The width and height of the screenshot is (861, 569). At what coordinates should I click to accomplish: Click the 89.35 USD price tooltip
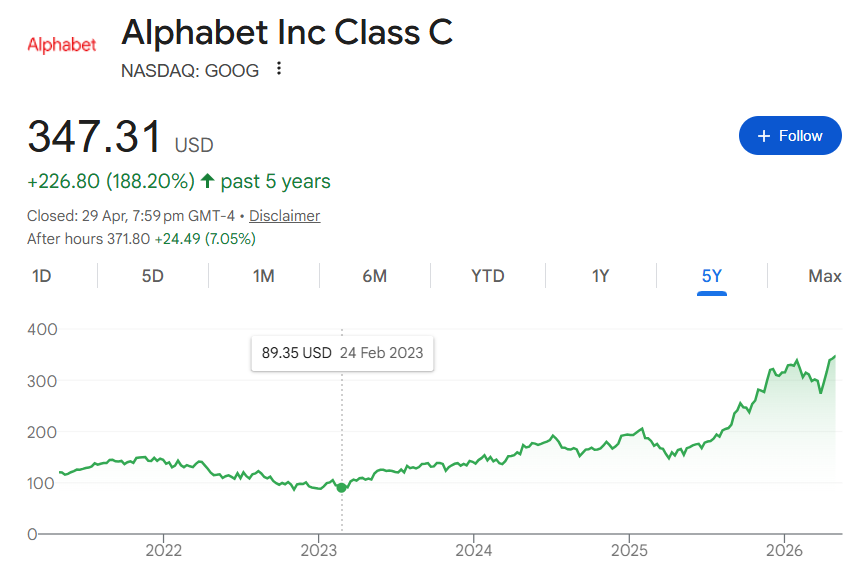(x=342, y=353)
